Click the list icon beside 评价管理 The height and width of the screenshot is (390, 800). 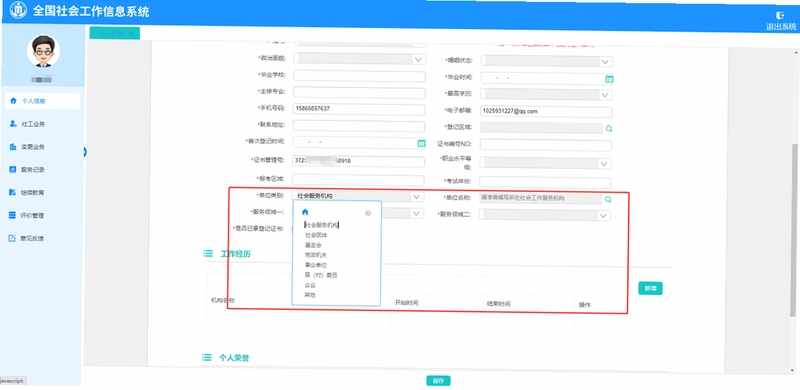pyautogui.click(x=13, y=215)
